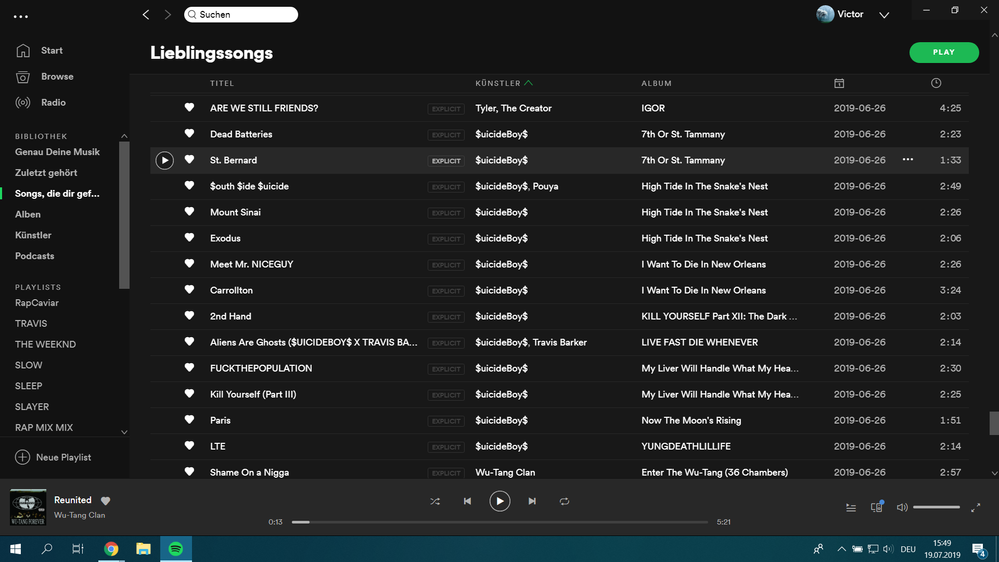Adjust the volume slider

pos(936,507)
